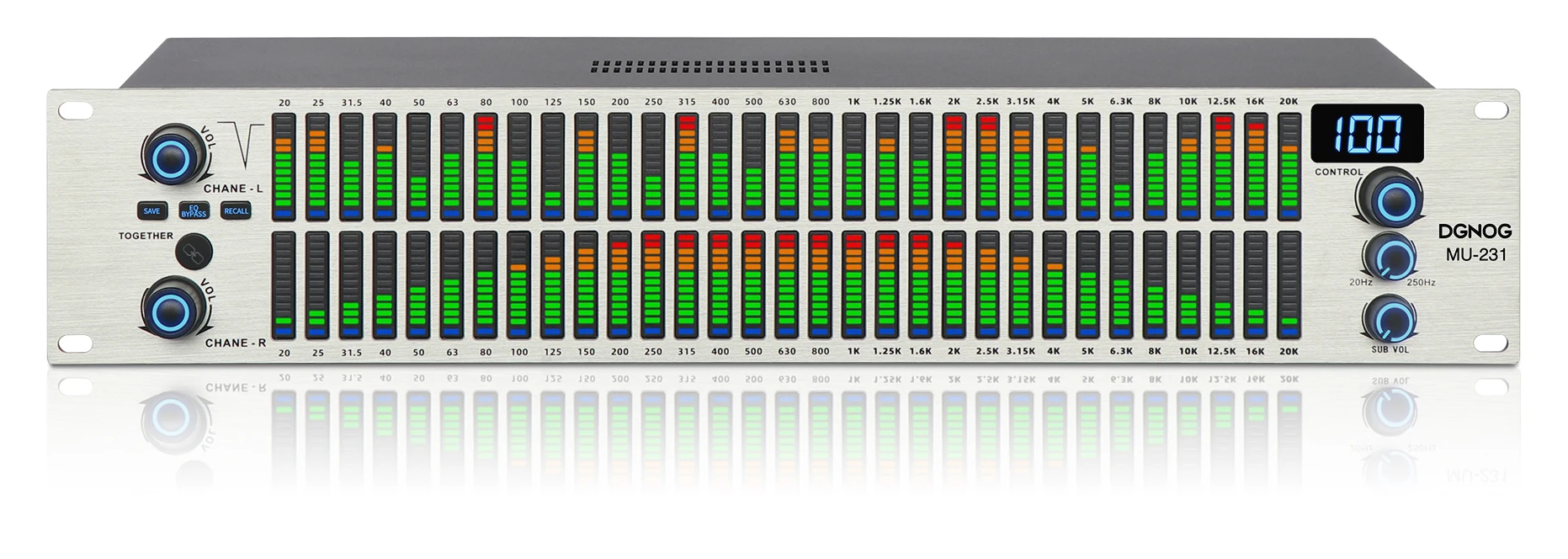This screenshot has width=1568, height=559.
Task: Click the CHANE-R 1.6K band meter
Action: 921,285
